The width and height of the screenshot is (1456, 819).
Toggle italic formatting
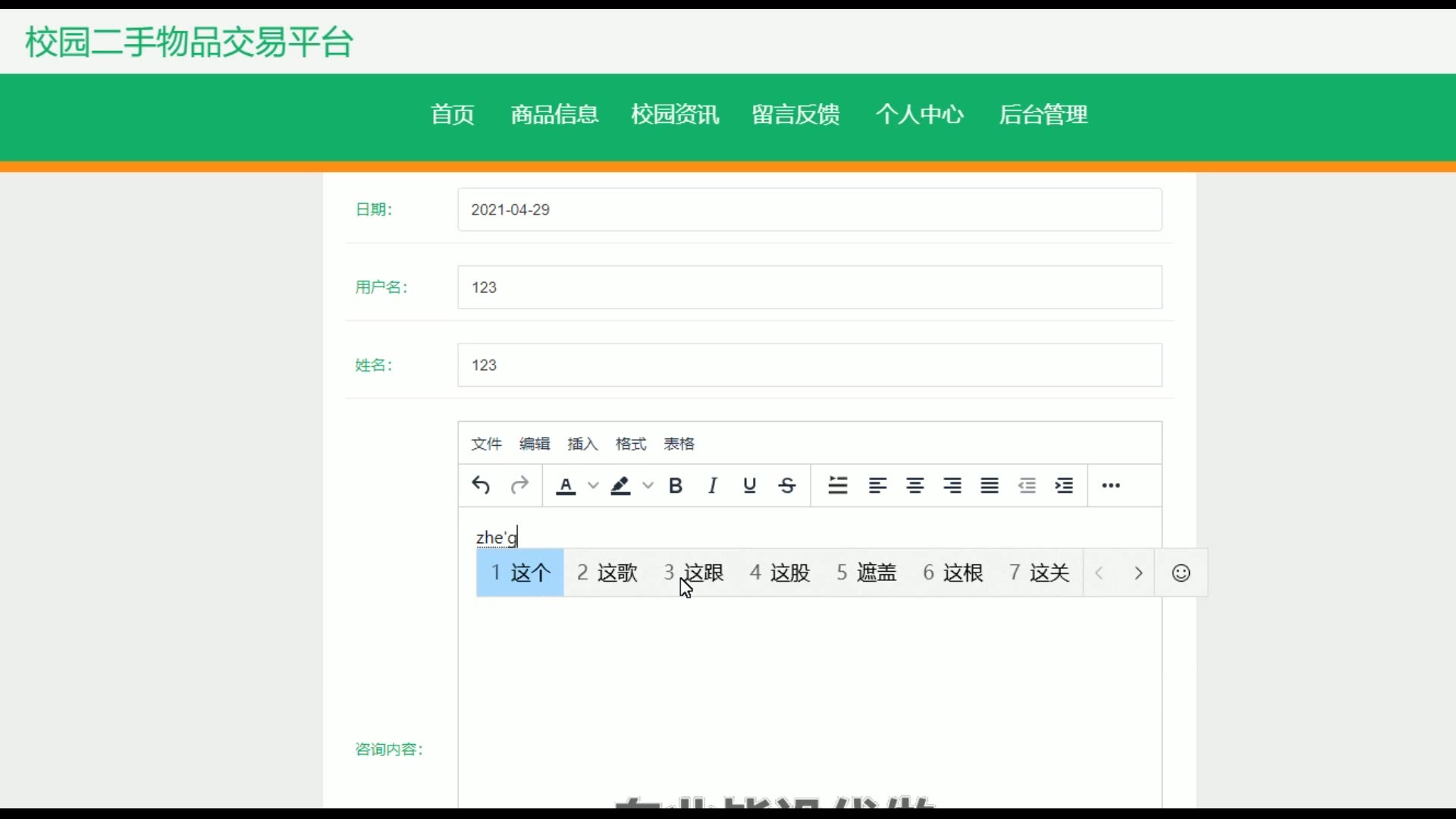[x=713, y=485]
